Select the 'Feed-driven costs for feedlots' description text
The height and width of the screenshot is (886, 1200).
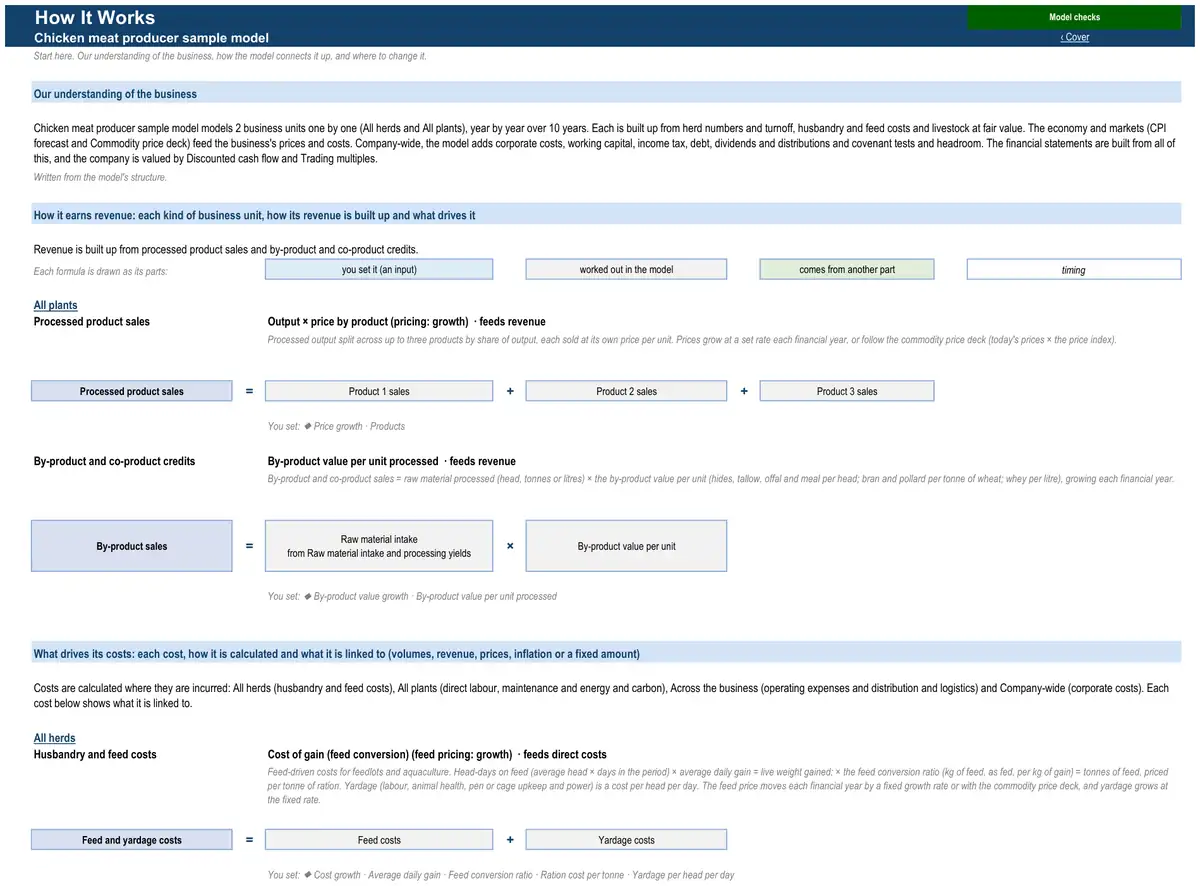click(718, 786)
